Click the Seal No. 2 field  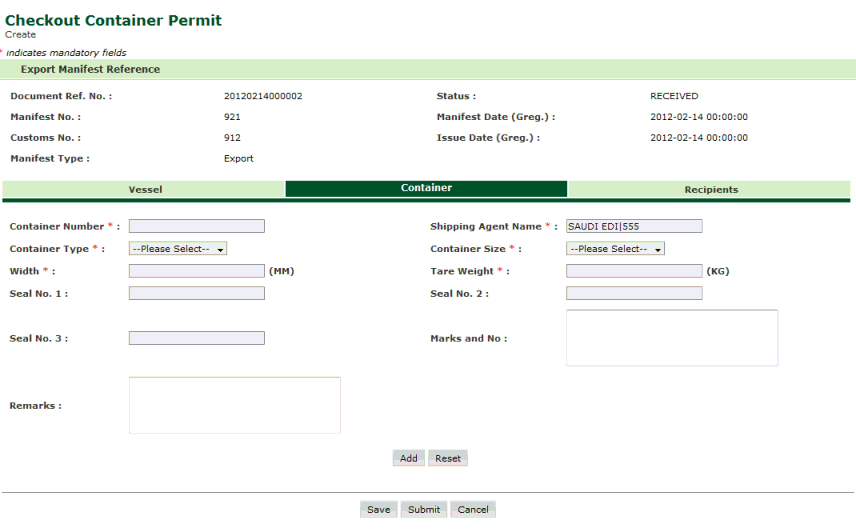634,293
